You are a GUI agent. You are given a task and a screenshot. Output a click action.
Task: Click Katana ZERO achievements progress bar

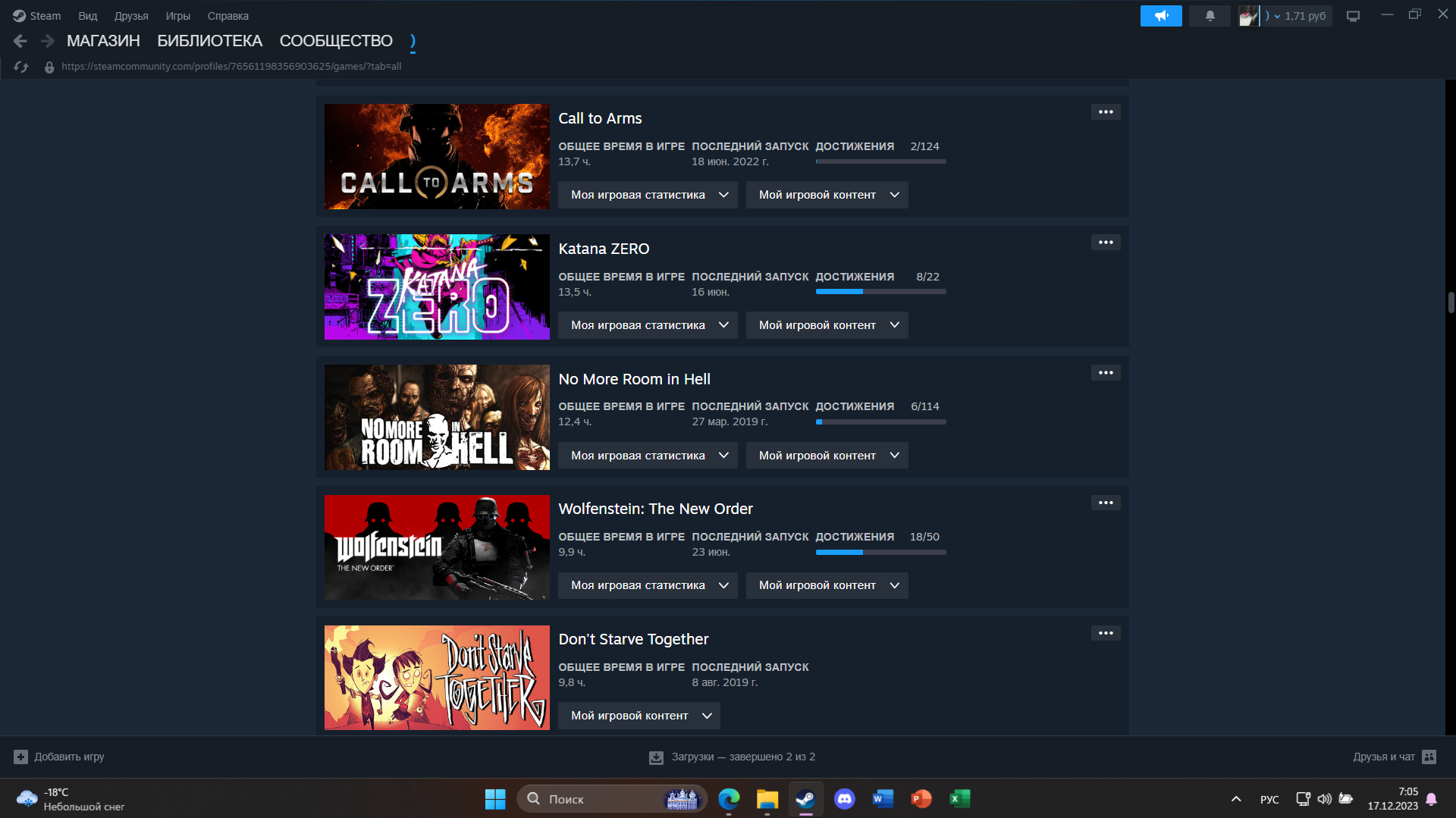point(880,292)
